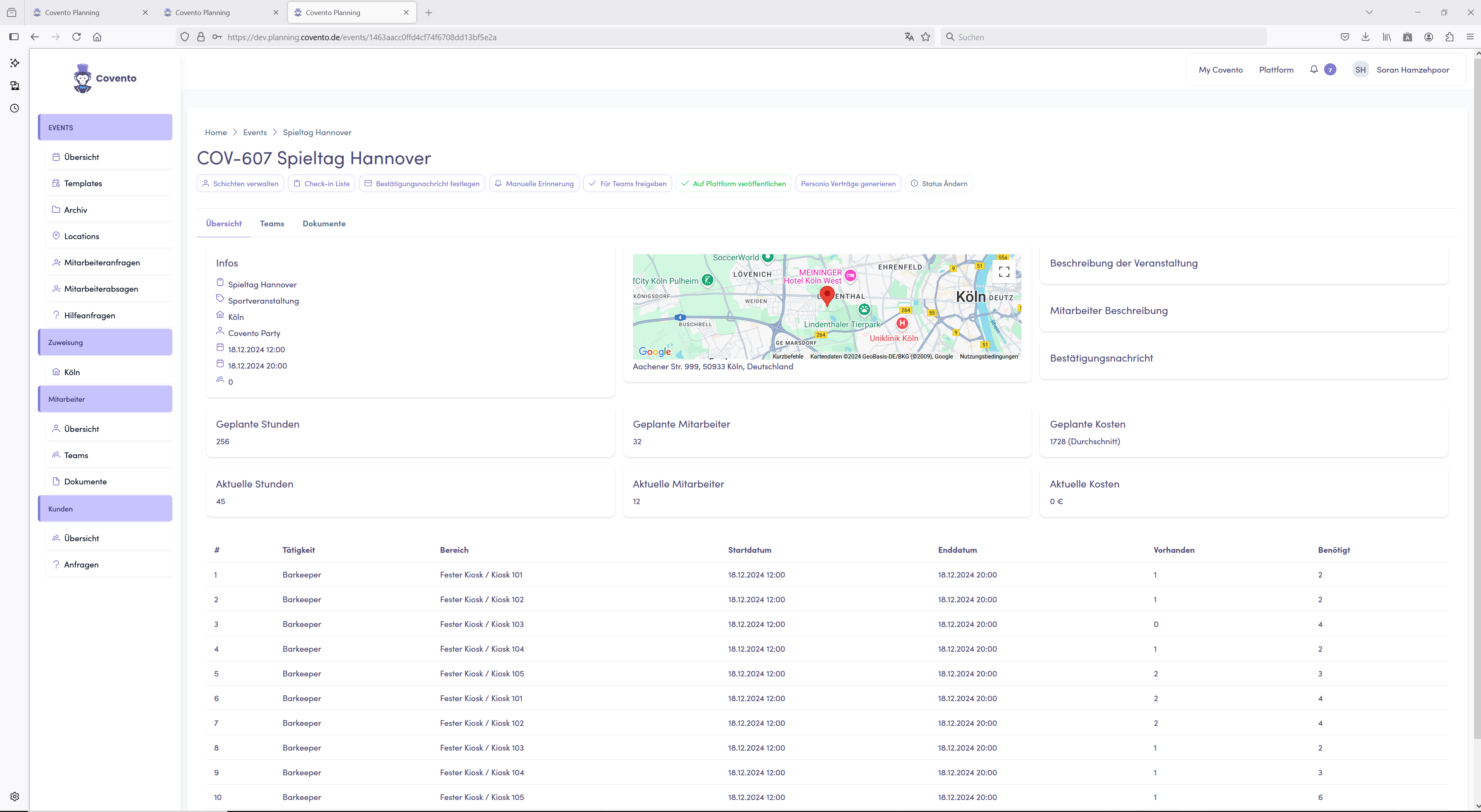Screen dimensions: 1481x812
Task: Click SH user avatar badge
Action: click(1360, 70)
